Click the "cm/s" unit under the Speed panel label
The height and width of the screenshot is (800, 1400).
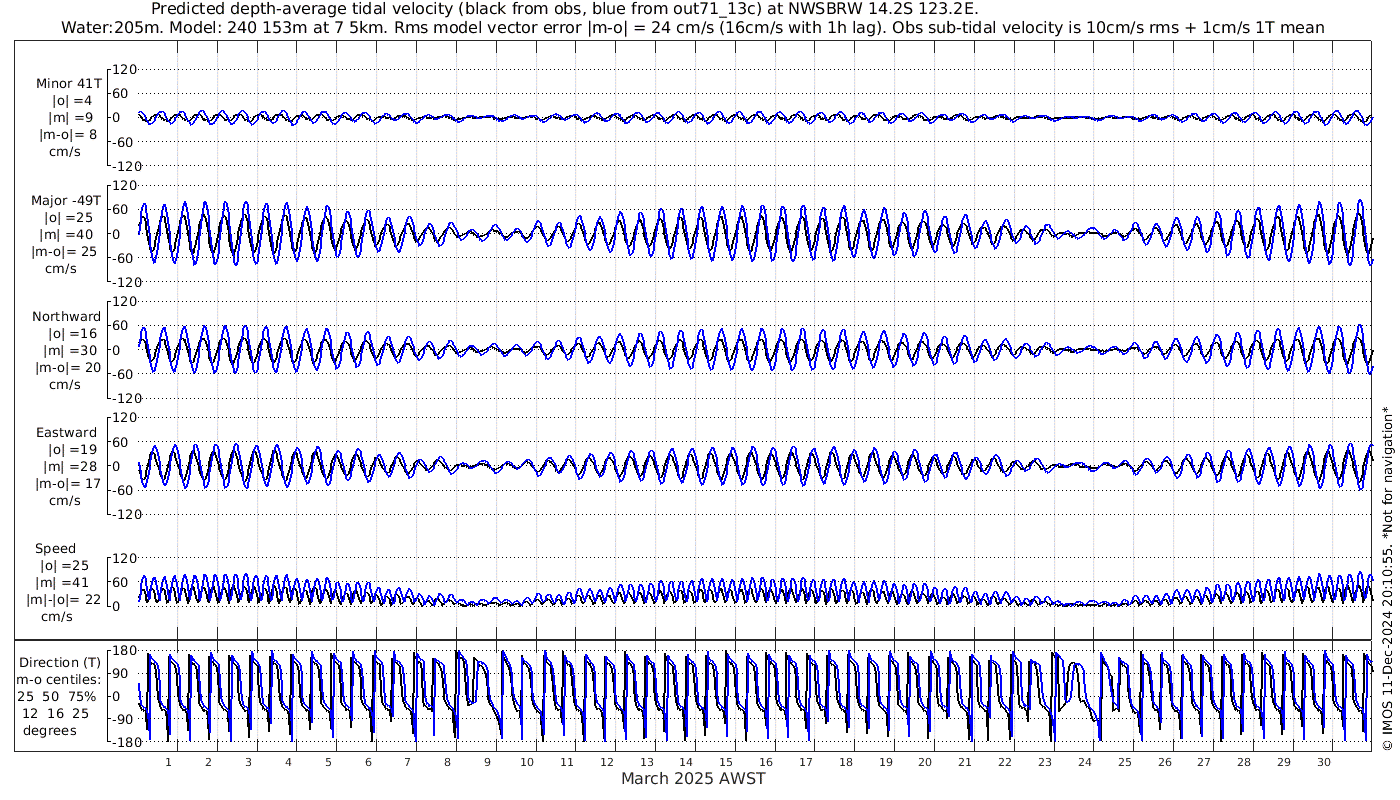[x=57, y=617]
